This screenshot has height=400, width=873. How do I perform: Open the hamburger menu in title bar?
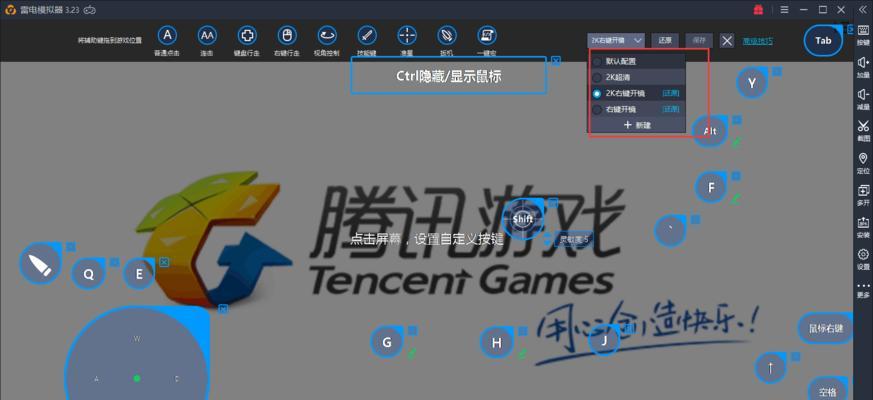pos(784,9)
